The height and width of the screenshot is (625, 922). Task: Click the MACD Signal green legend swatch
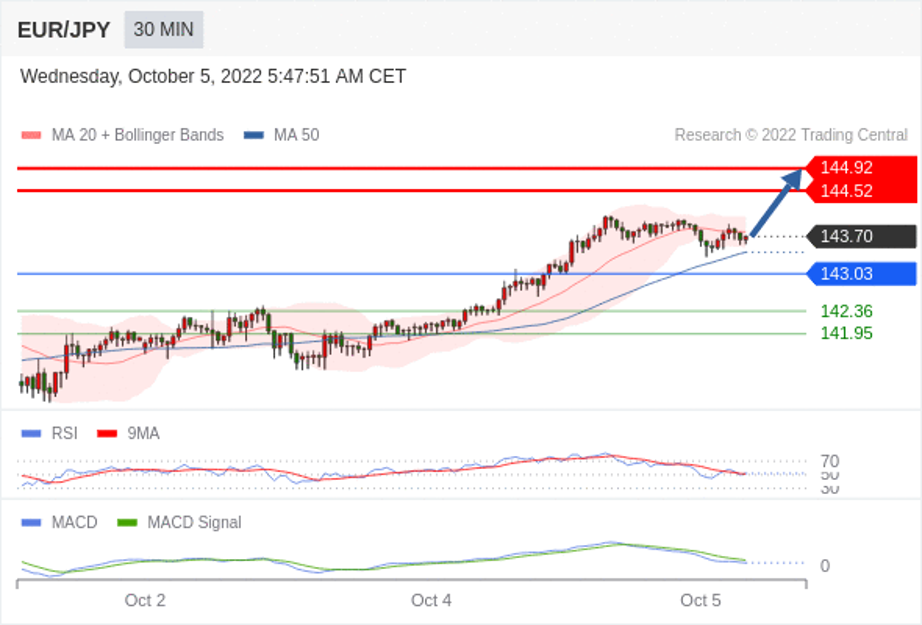coord(127,523)
